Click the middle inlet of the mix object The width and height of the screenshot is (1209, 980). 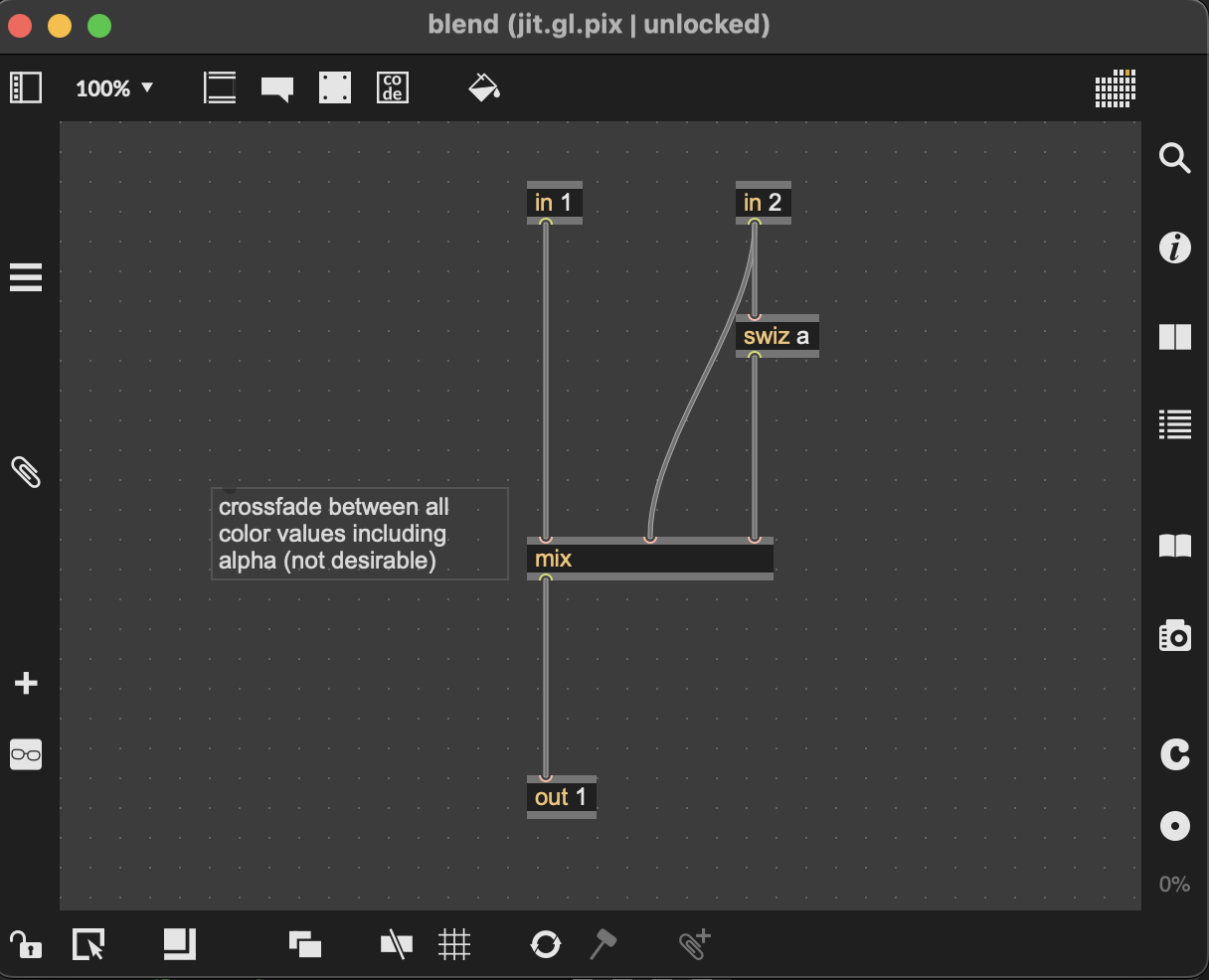(x=650, y=539)
